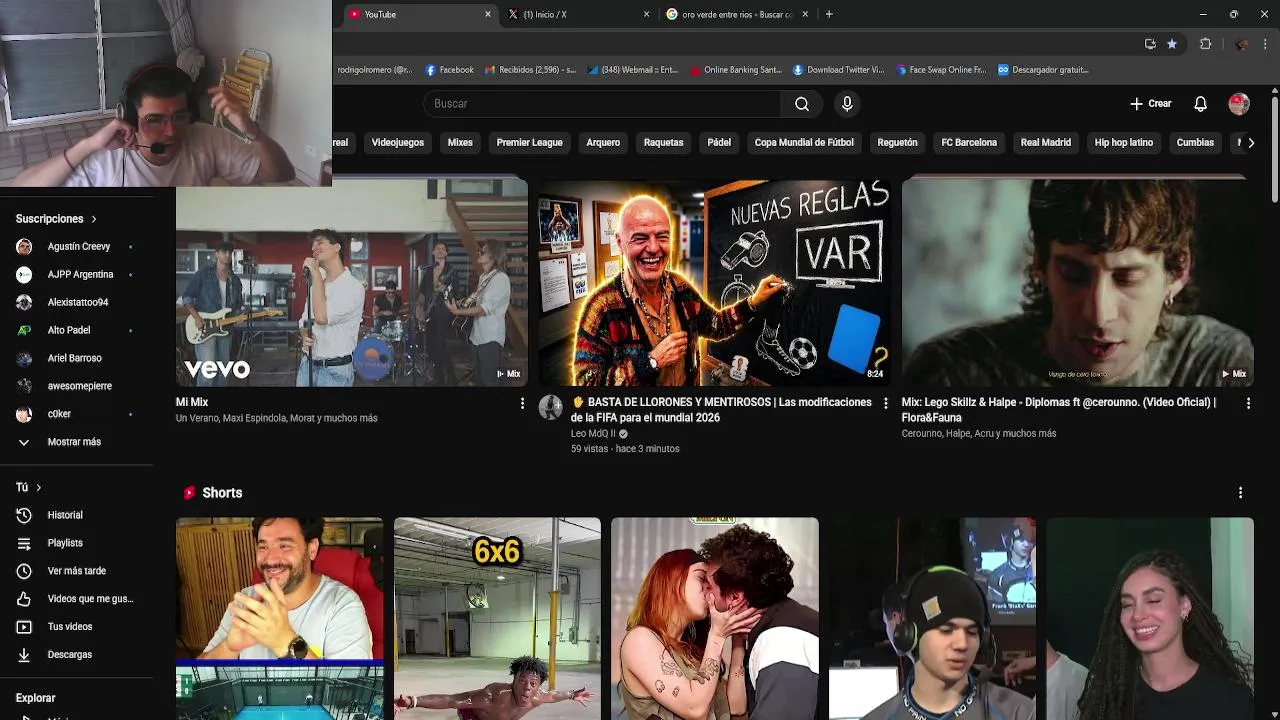Viewport: 1280px width, 720px height.
Task: Select the Cumbias filter chip
Action: tap(1195, 143)
